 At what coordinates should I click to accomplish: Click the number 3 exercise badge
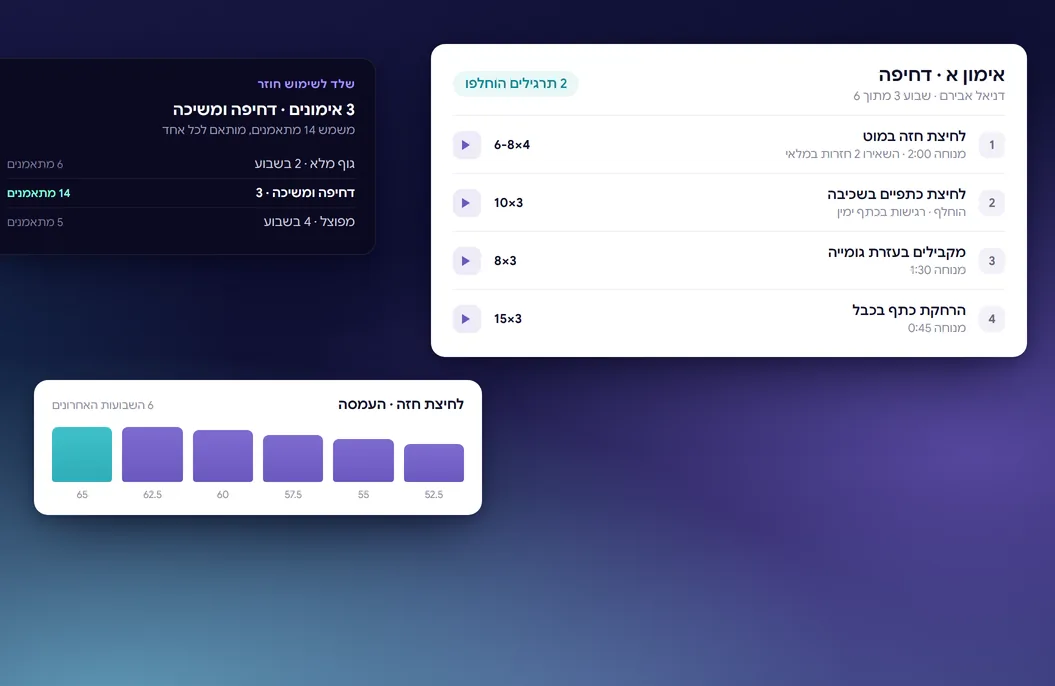click(991, 261)
